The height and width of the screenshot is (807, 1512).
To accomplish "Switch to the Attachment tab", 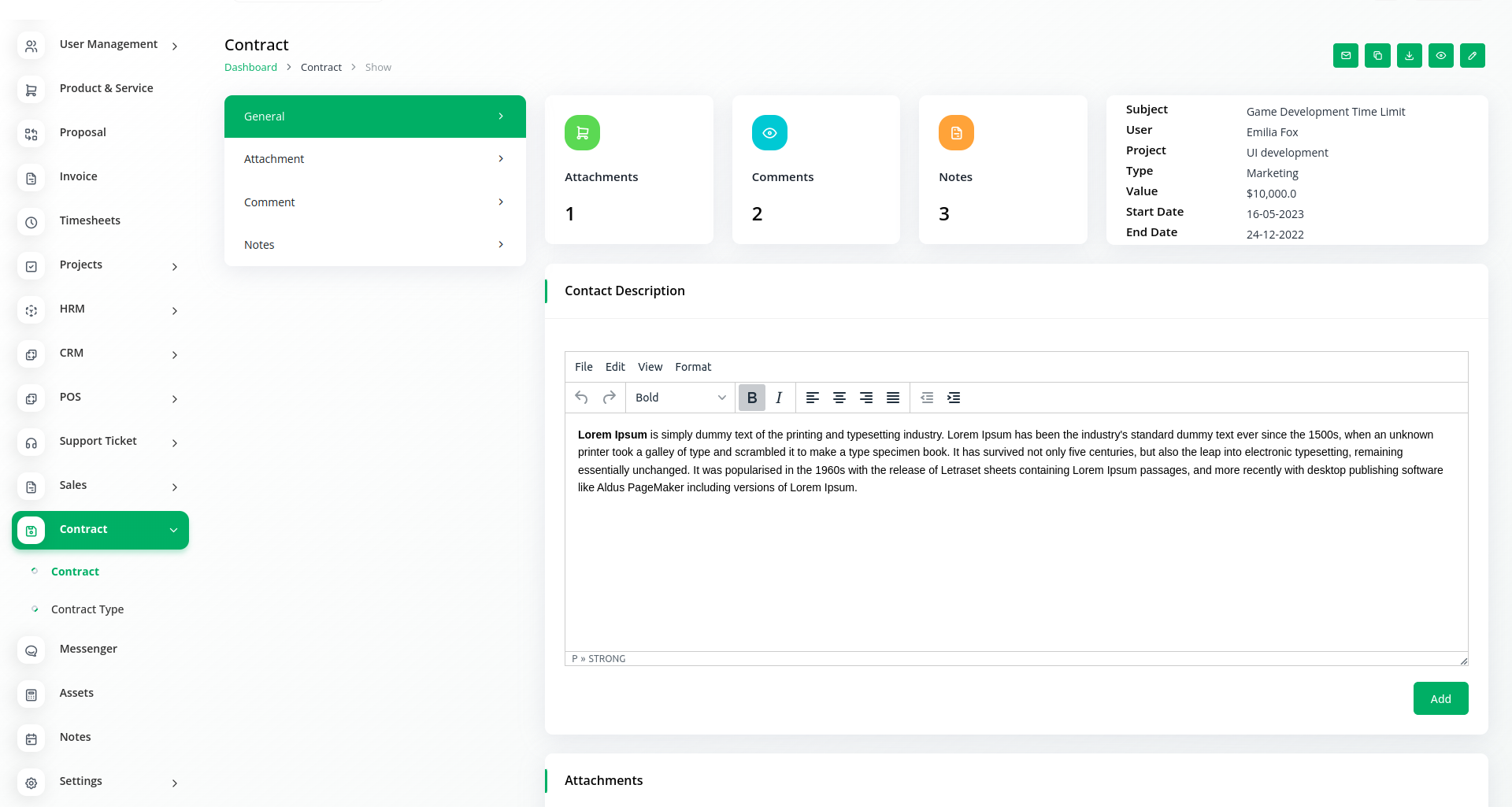I will click(x=375, y=159).
